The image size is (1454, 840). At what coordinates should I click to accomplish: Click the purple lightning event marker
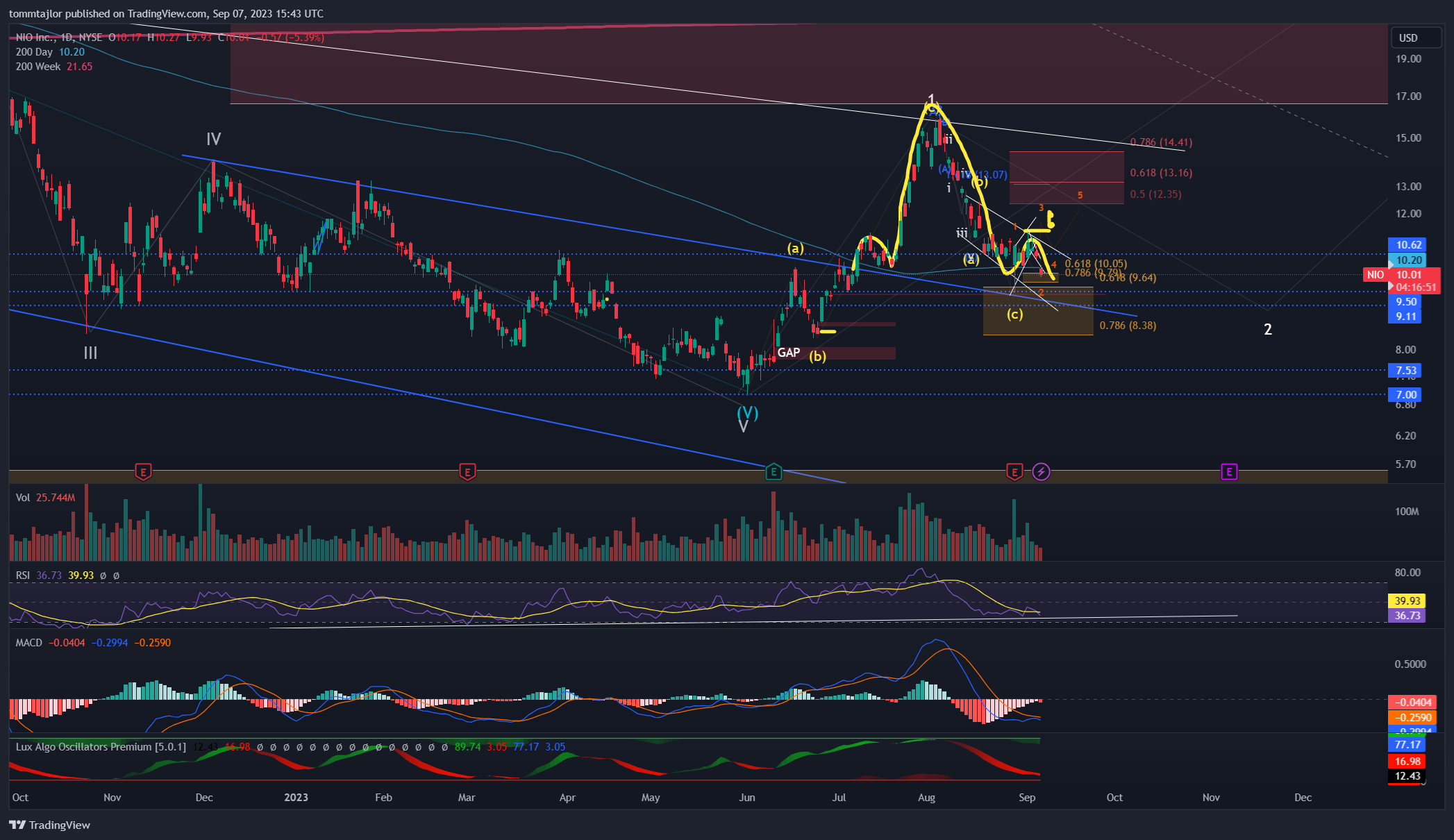click(x=1041, y=472)
